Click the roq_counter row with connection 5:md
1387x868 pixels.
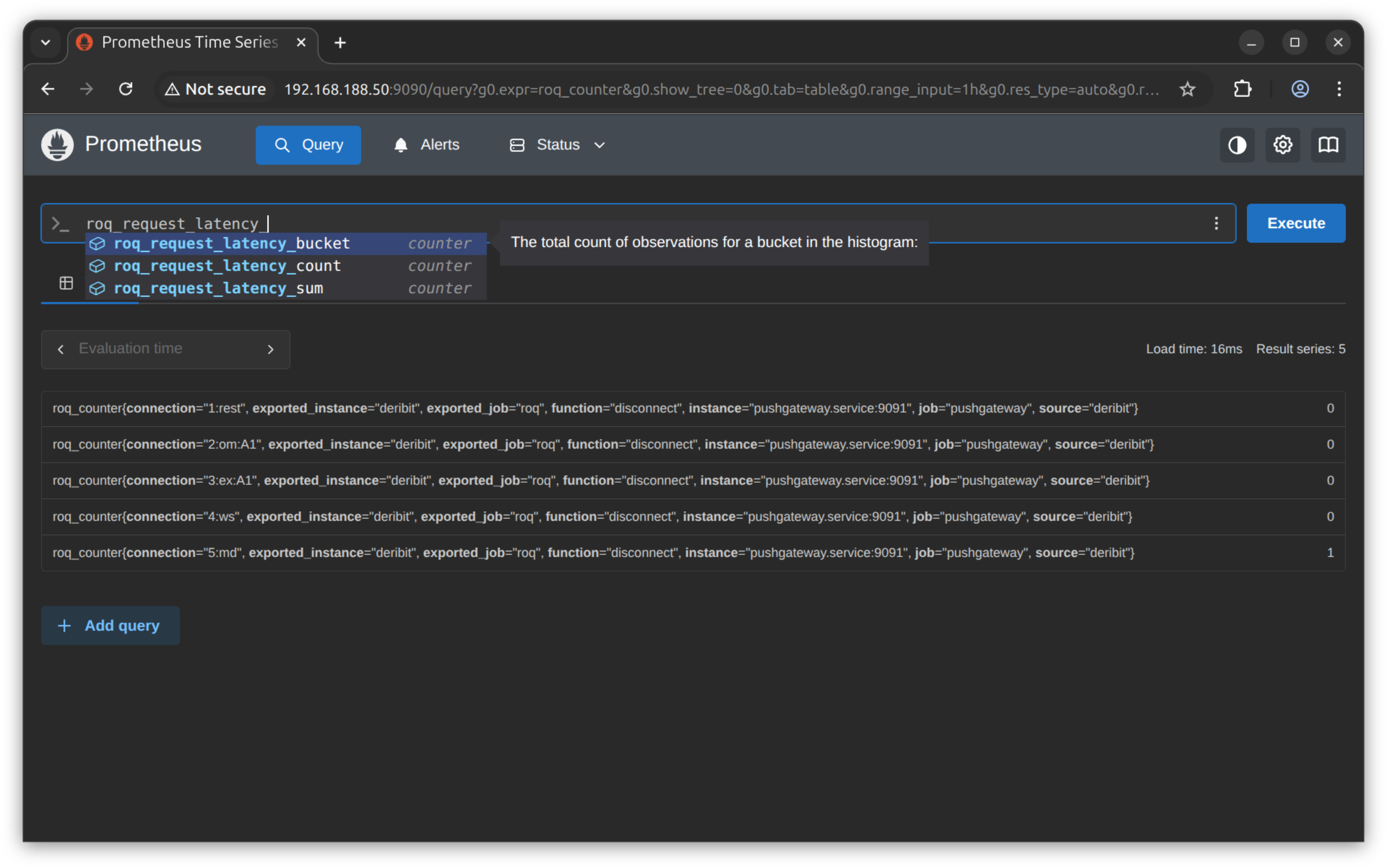[693, 553]
